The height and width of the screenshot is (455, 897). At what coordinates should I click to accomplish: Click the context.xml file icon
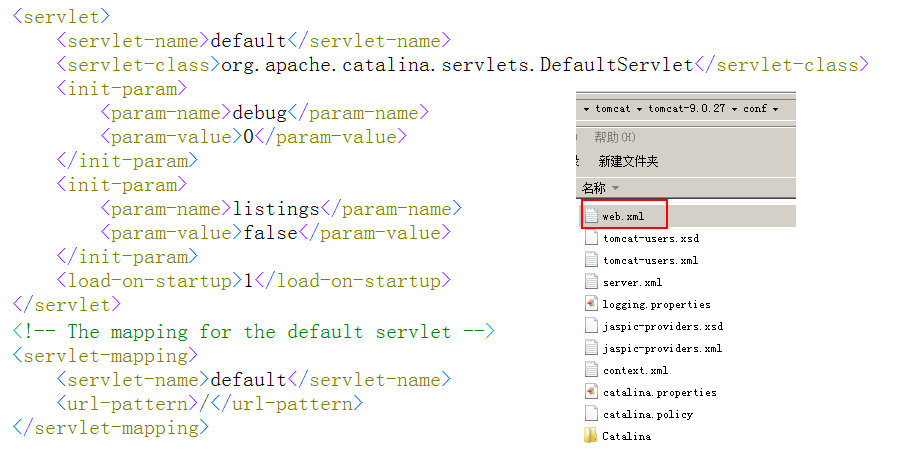click(591, 370)
